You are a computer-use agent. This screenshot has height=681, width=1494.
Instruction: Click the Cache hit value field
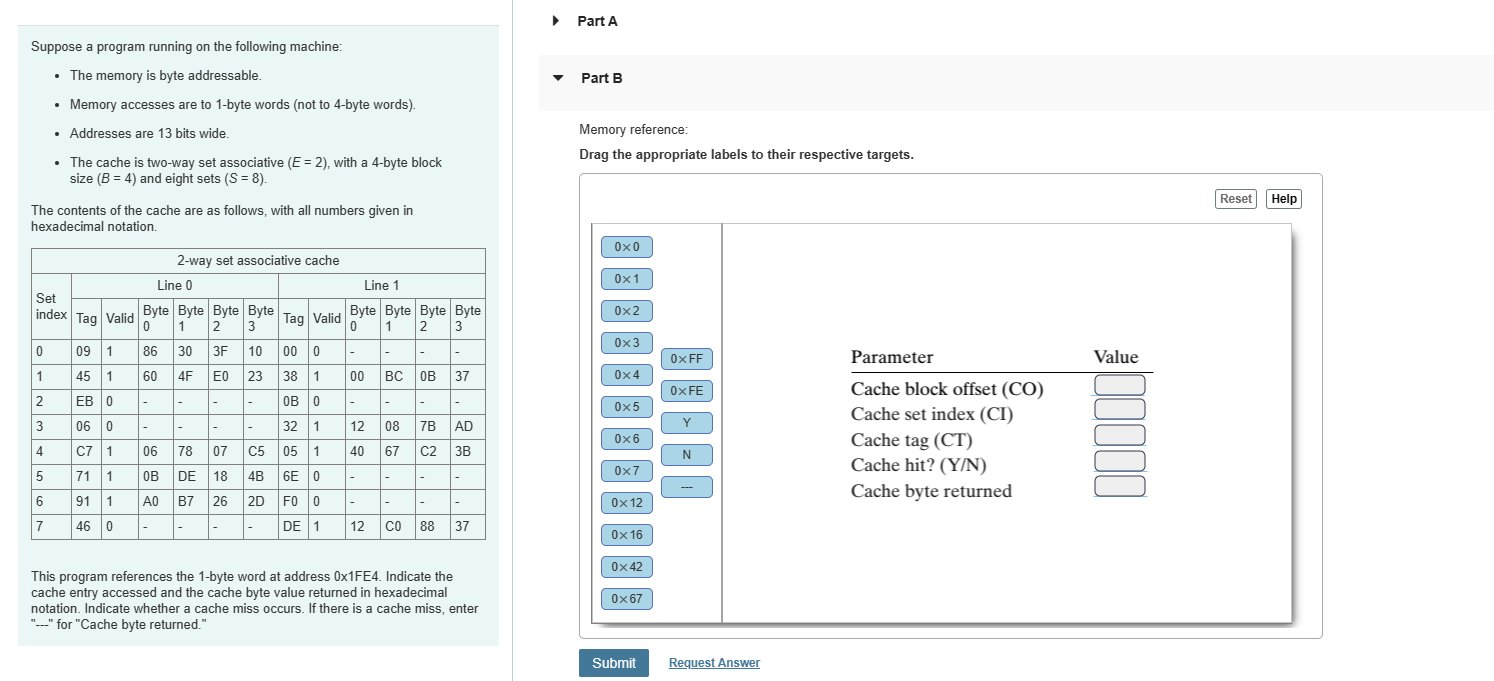coord(1120,460)
